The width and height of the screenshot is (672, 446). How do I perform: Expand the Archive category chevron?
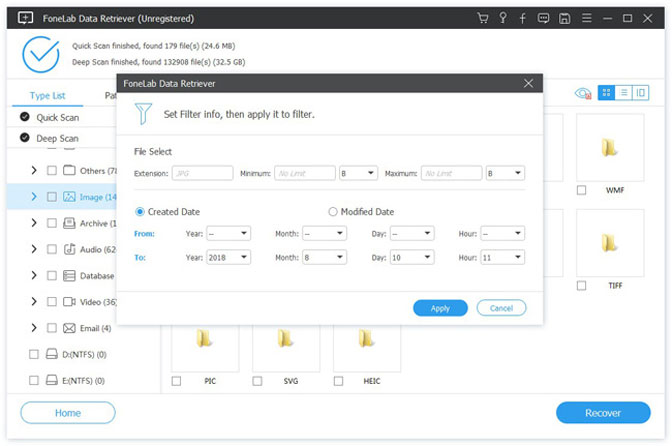34,223
